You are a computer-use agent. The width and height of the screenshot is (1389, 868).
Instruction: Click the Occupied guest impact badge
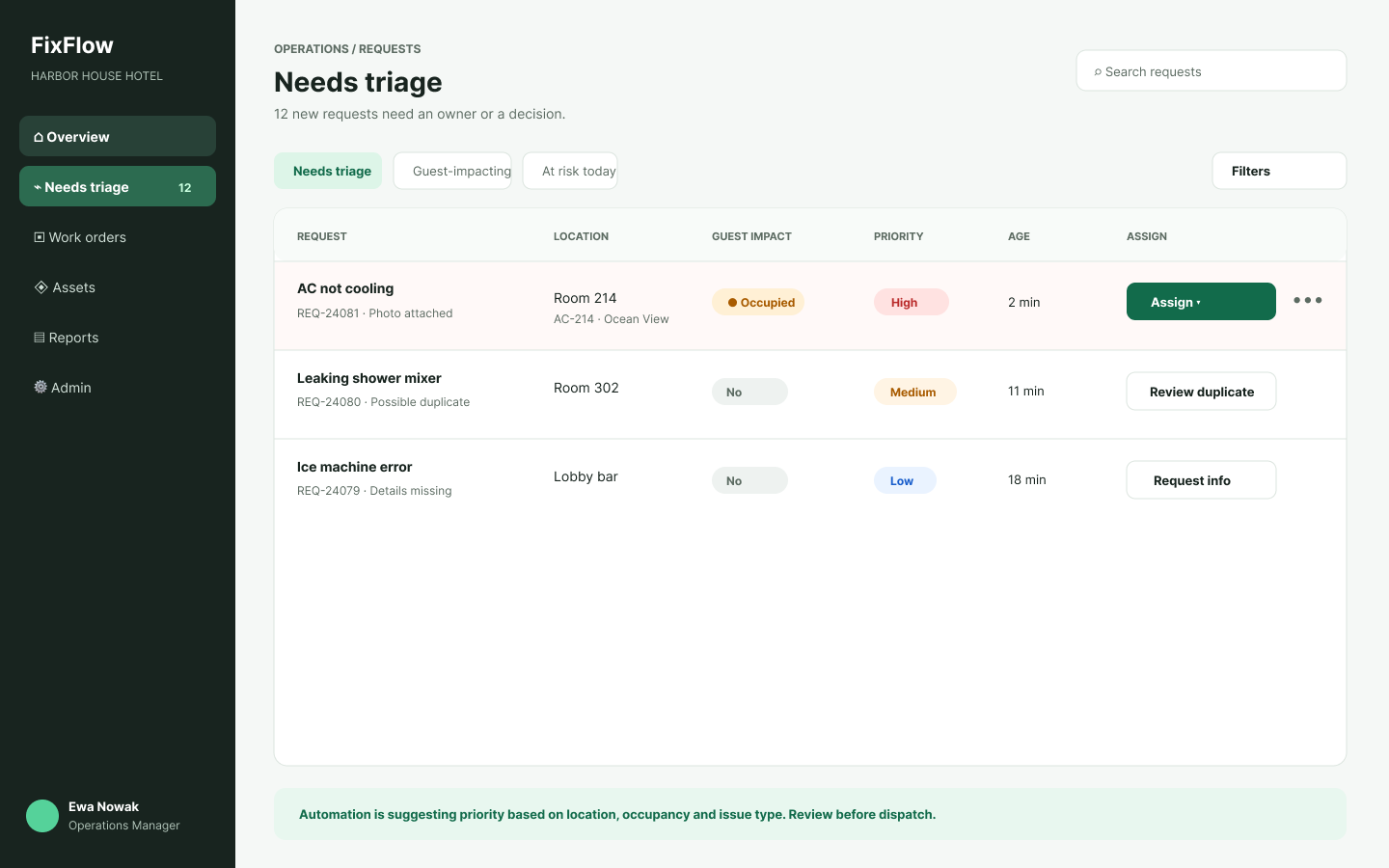[758, 302]
